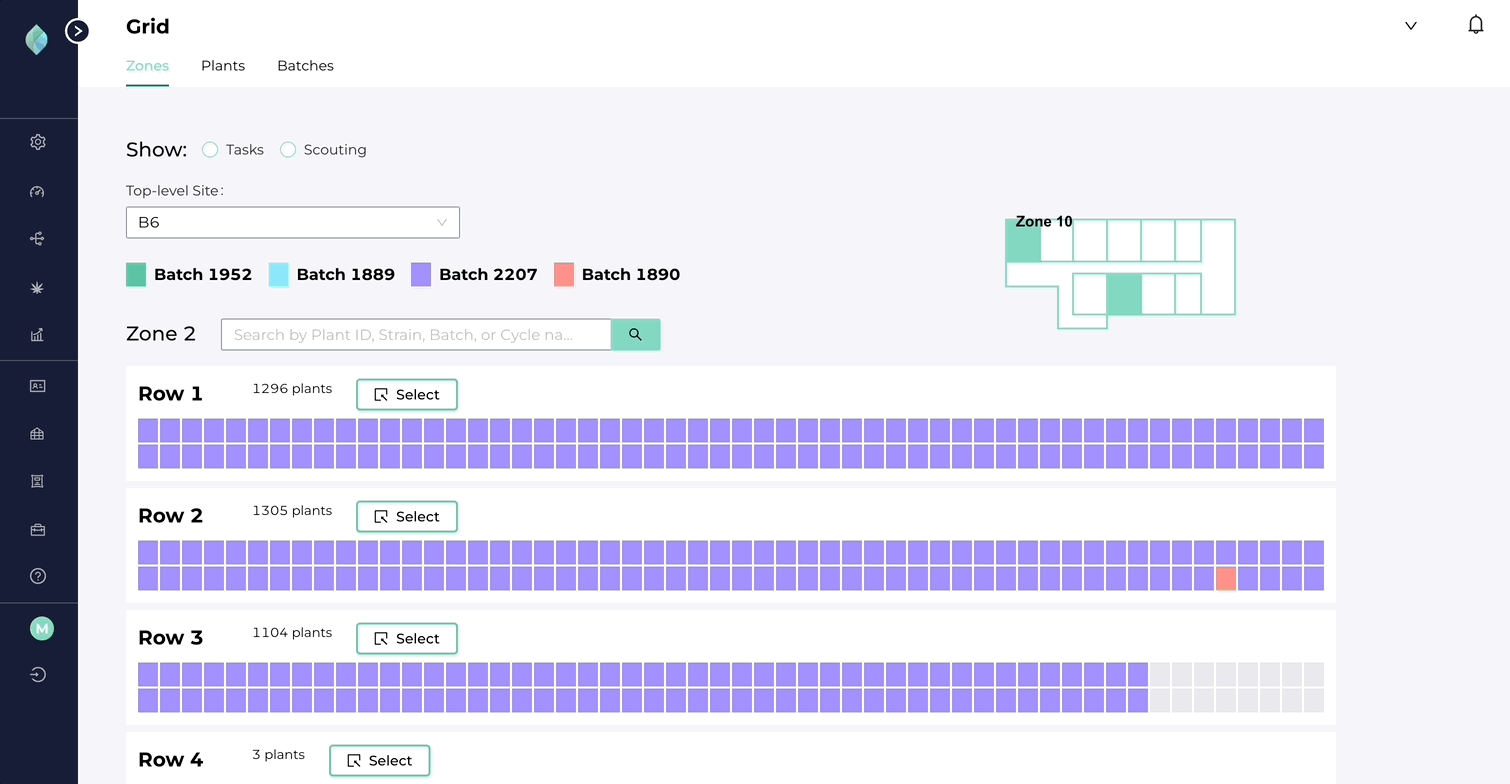Open help via question mark icon

(x=38, y=576)
